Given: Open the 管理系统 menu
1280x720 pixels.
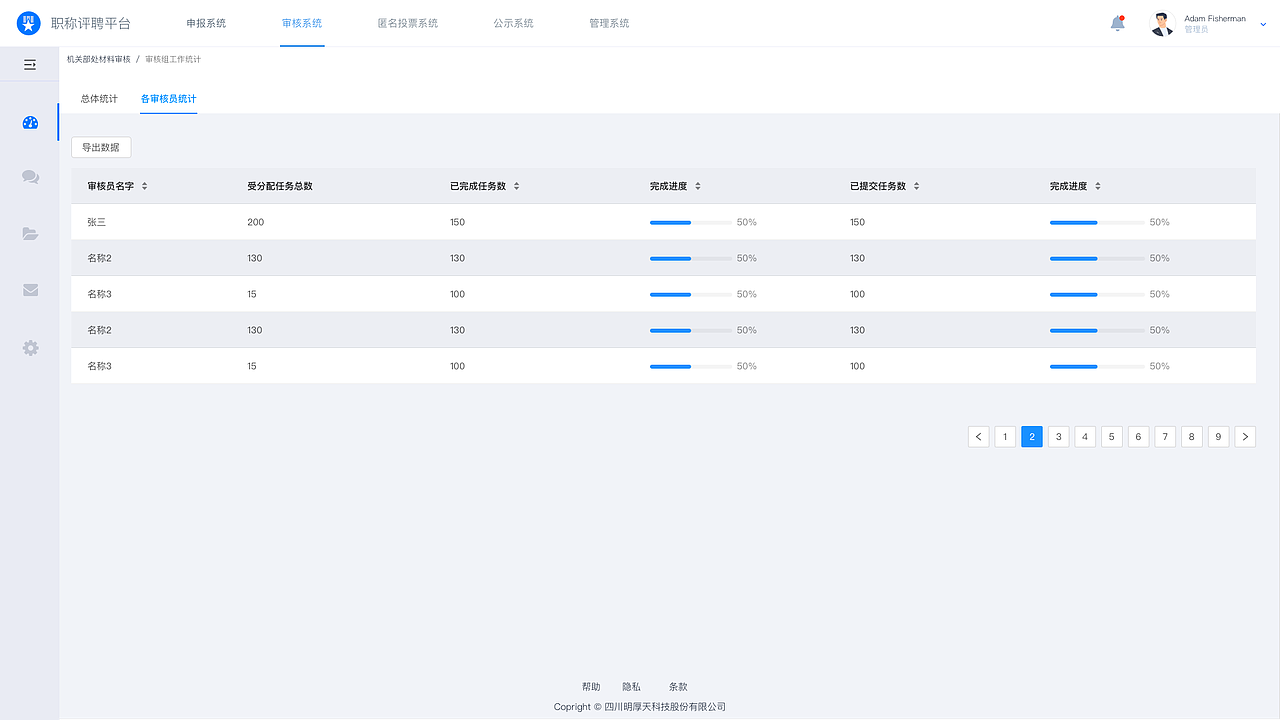Looking at the screenshot, I should (x=609, y=23).
